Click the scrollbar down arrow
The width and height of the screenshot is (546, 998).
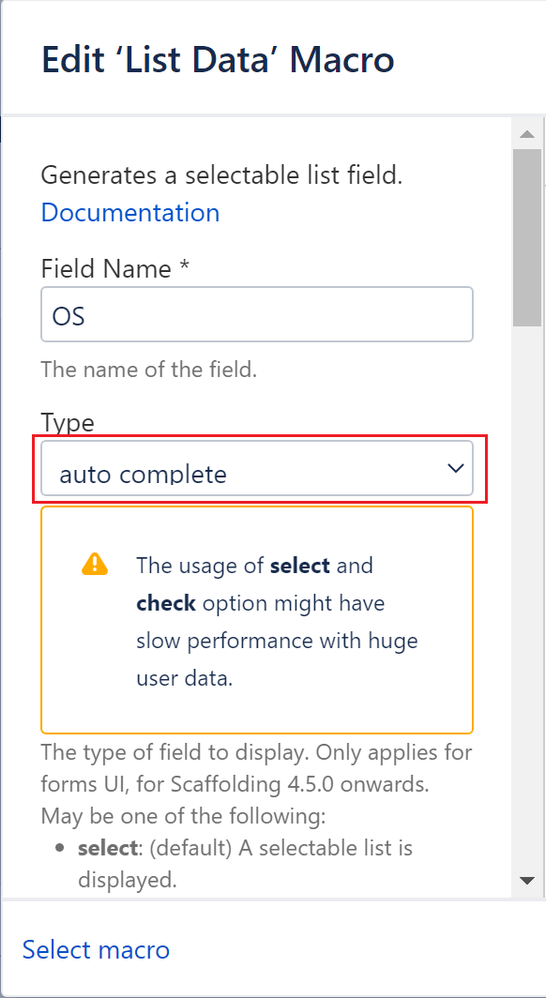(526, 881)
